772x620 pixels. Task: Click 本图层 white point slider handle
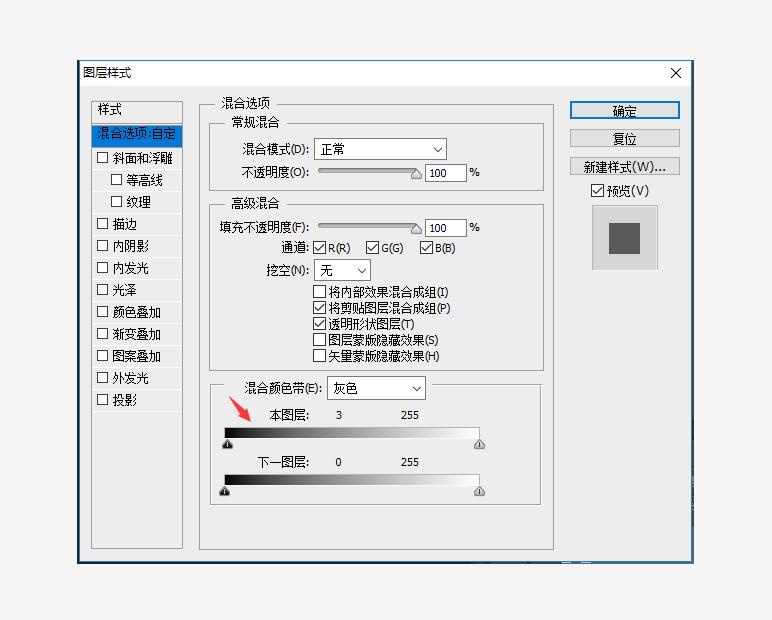click(x=479, y=444)
